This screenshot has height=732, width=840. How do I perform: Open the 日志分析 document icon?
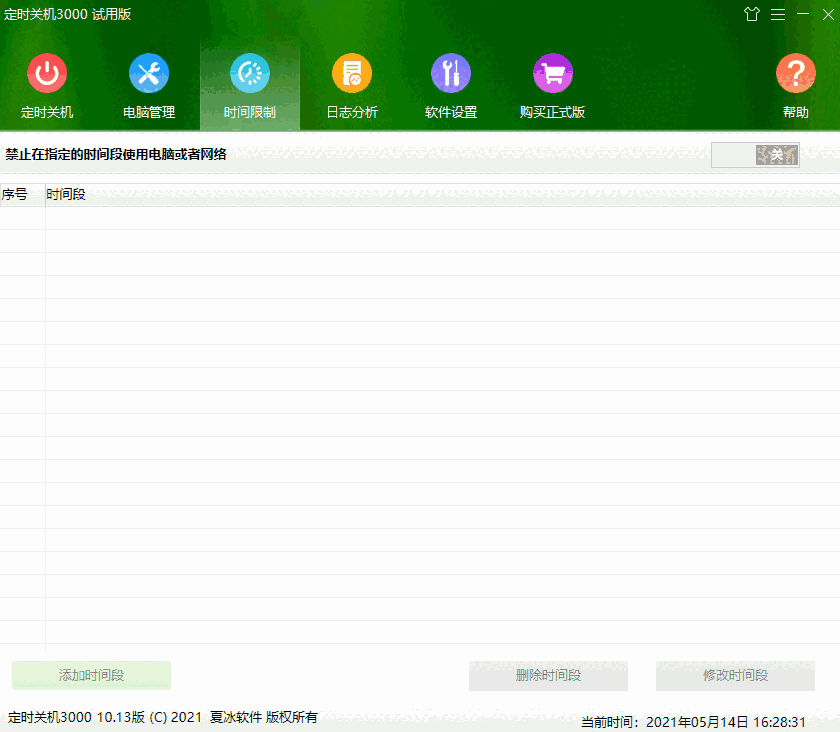coord(352,73)
